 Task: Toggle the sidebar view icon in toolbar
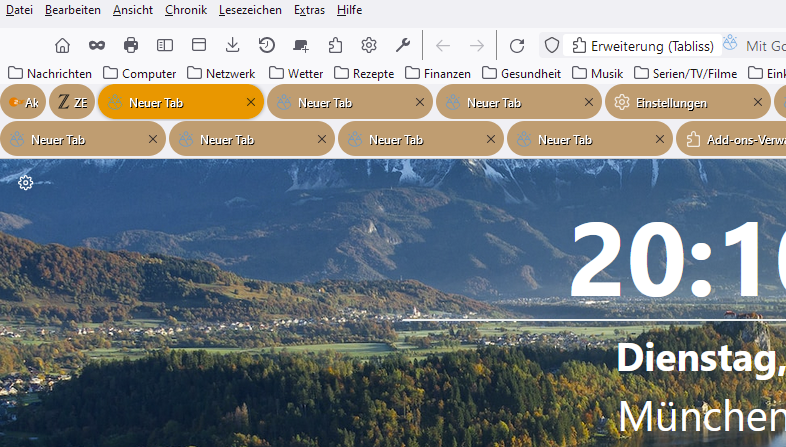point(164,45)
